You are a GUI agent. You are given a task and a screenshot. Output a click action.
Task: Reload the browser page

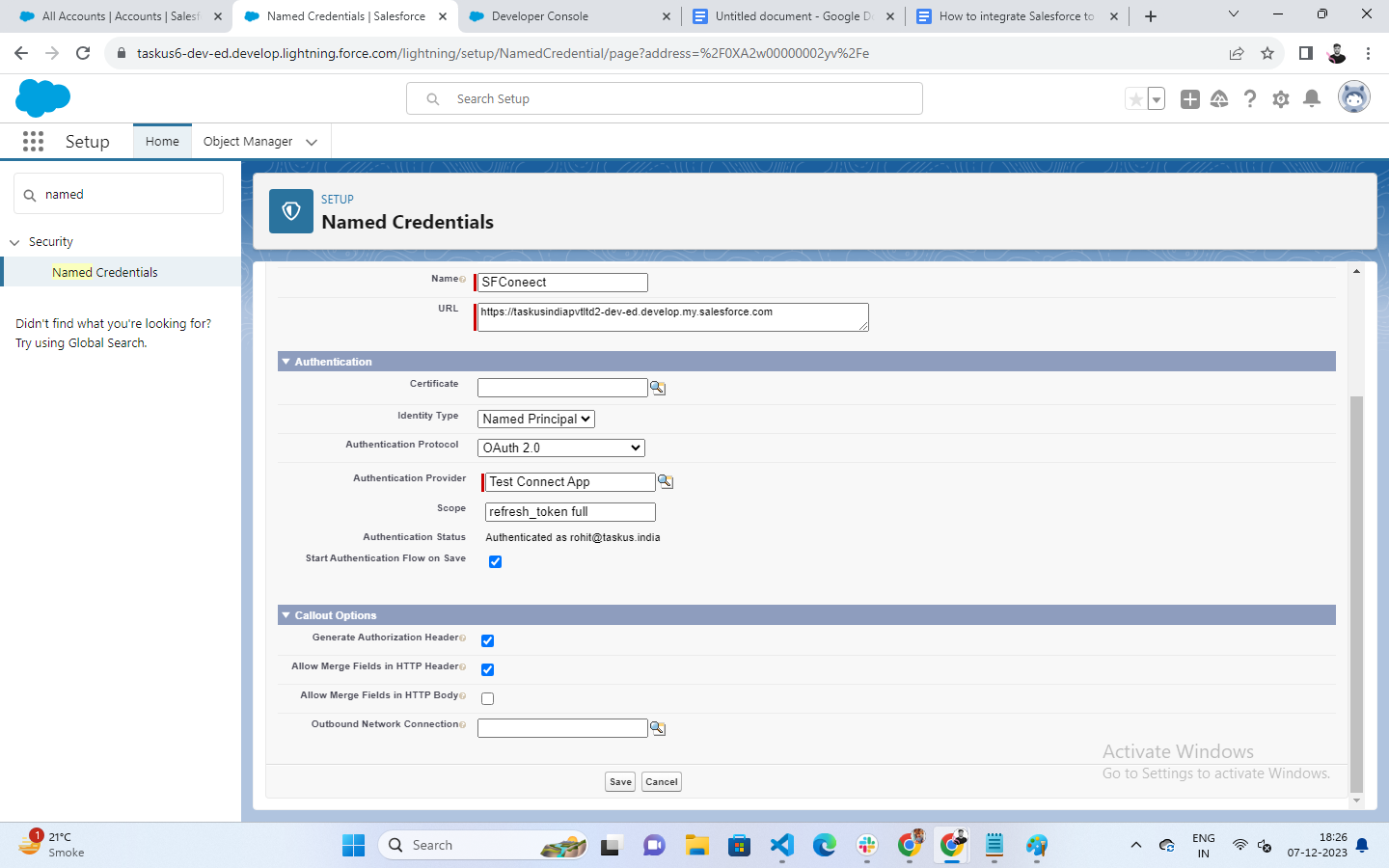point(83,53)
